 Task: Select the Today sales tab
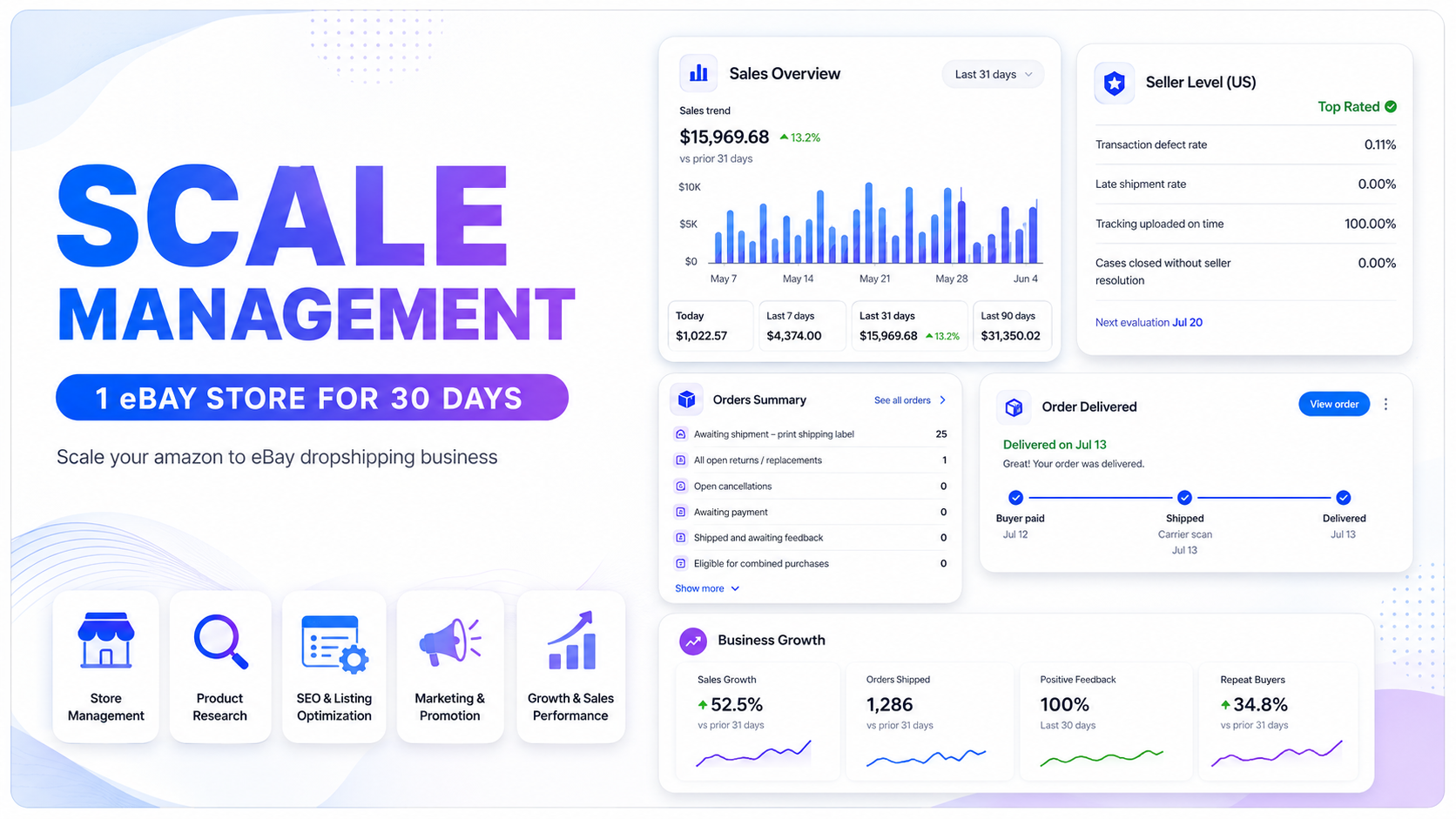[x=711, y=326]
